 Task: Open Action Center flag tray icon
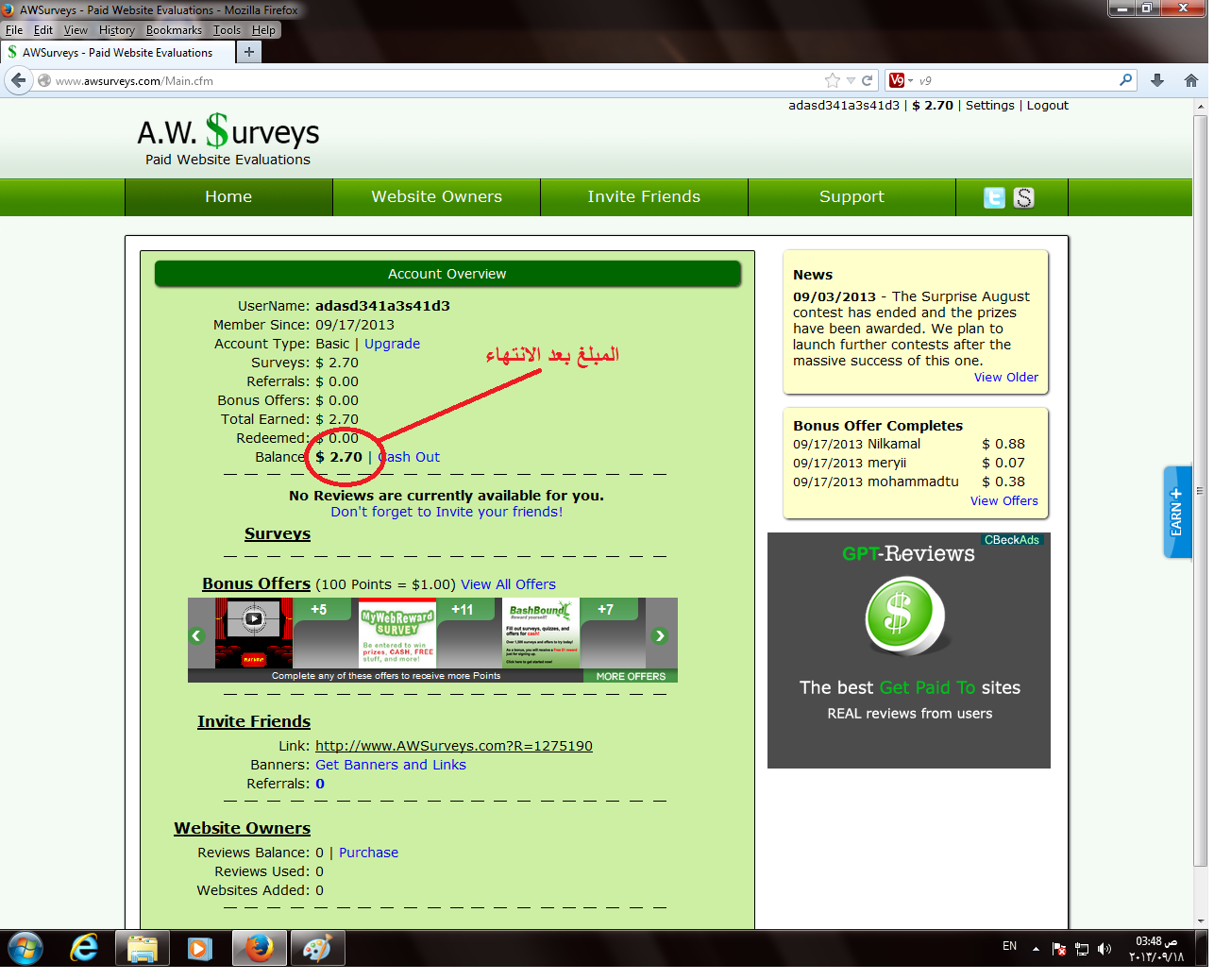[x=1059, y=948]
